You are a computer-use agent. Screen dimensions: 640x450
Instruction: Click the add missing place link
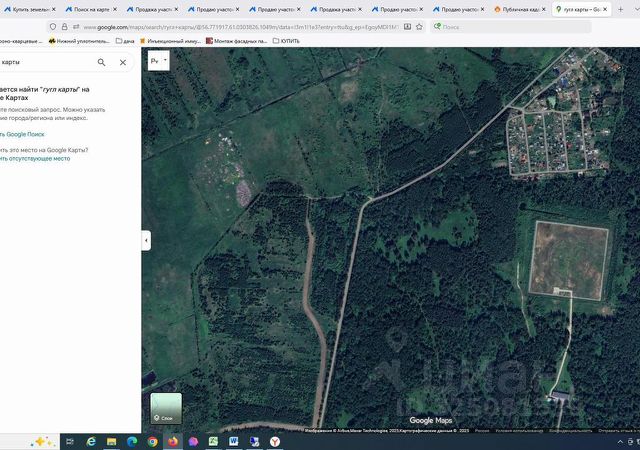pos(35,158)
